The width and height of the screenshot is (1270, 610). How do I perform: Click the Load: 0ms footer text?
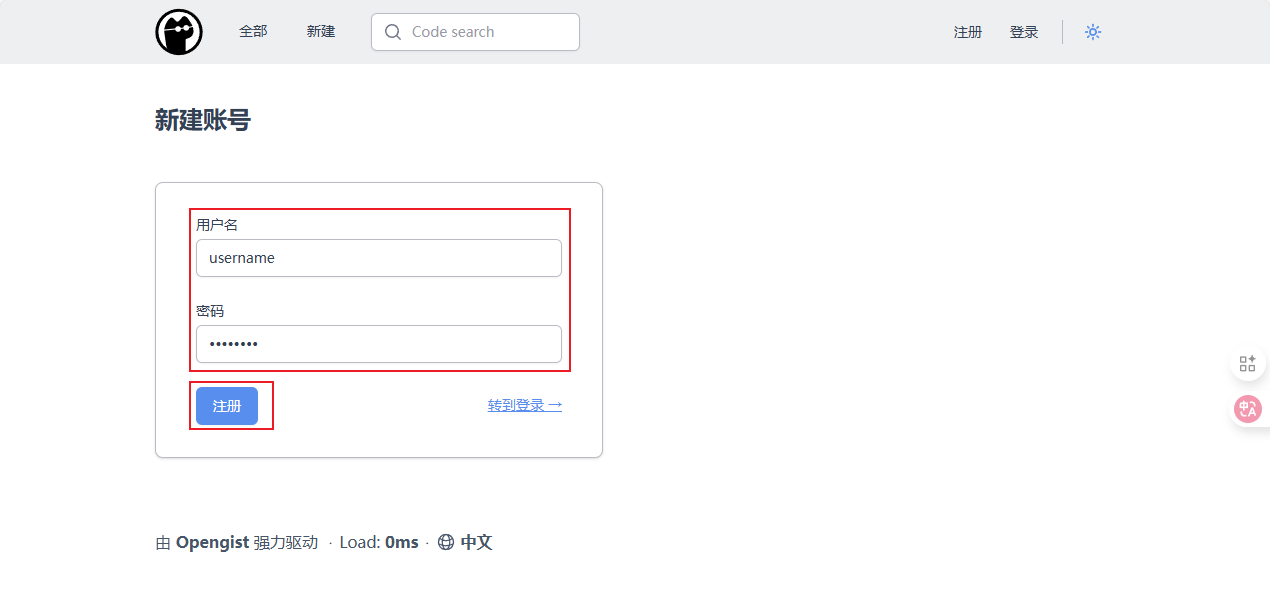(379, 542)
